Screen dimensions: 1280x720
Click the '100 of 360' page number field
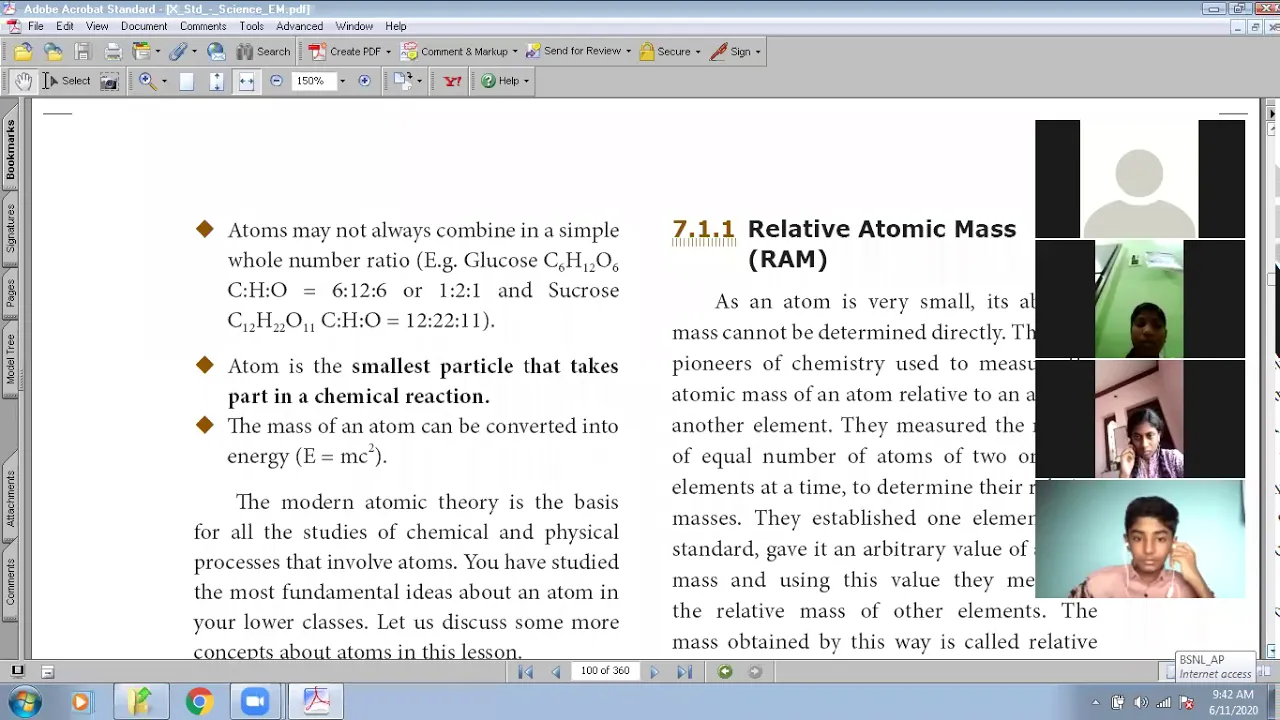pyautogui.click(x=605, y=671)
